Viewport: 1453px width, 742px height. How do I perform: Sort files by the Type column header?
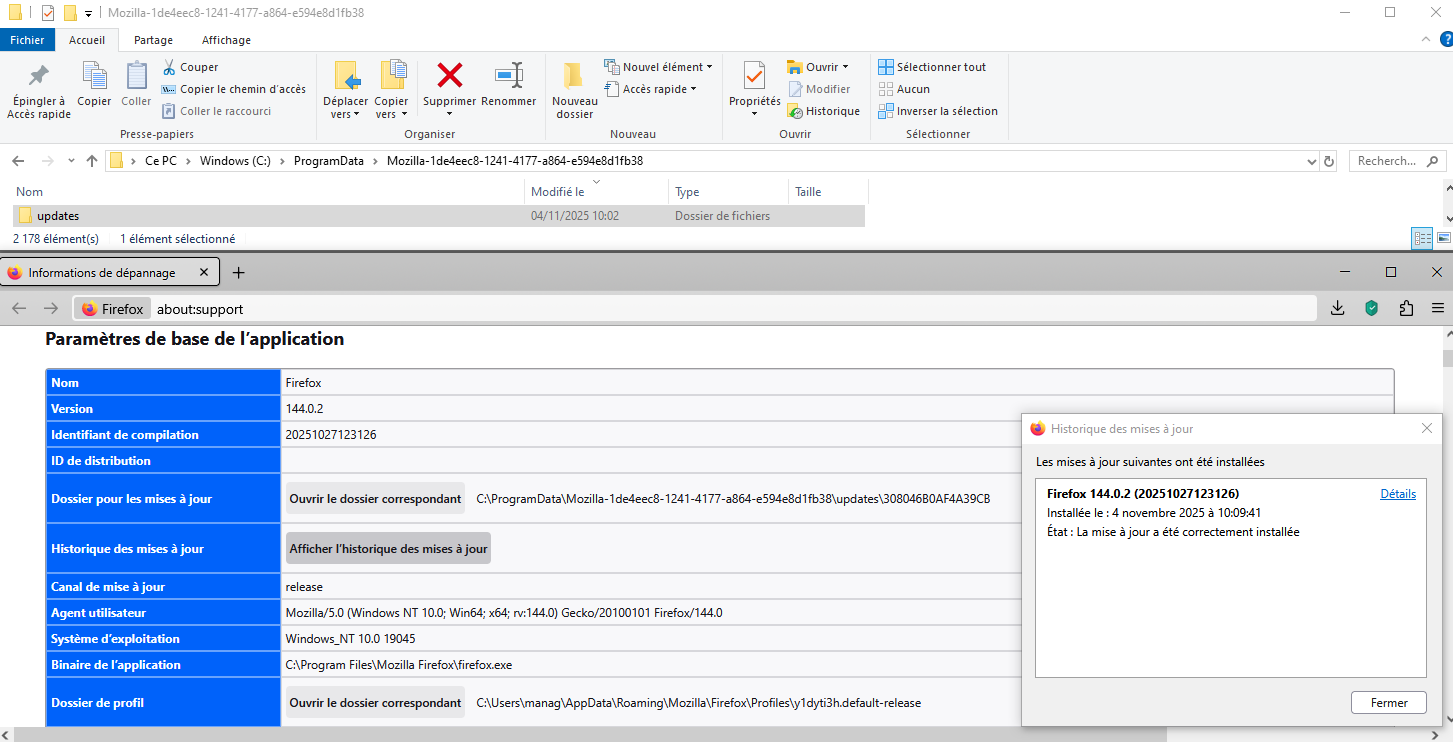[x=728, y=192]
